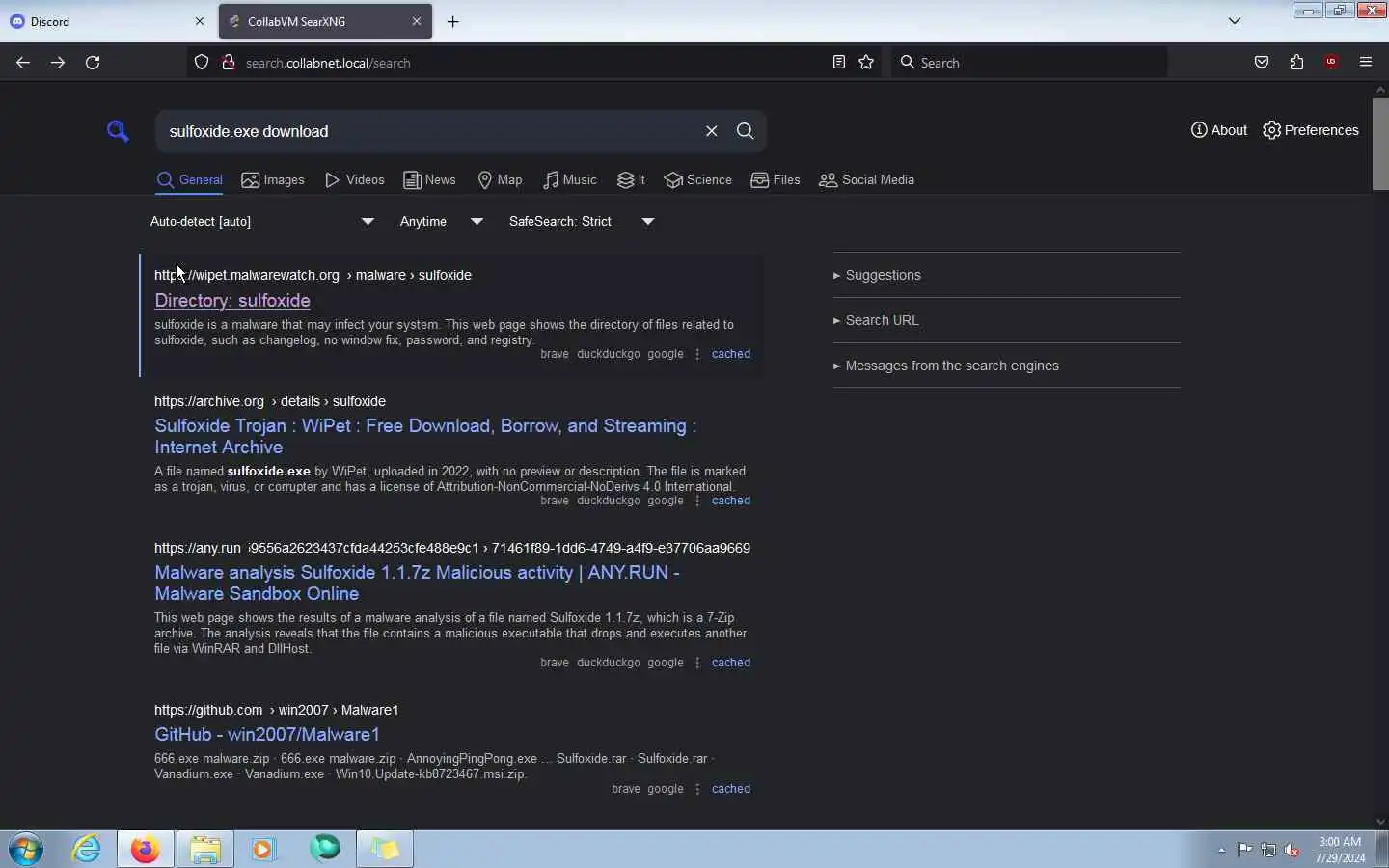Image resolution: width=1389 pixels, height=868 pixels.
Task: Open the Auto-detect language dropdown
Action: 262,222
